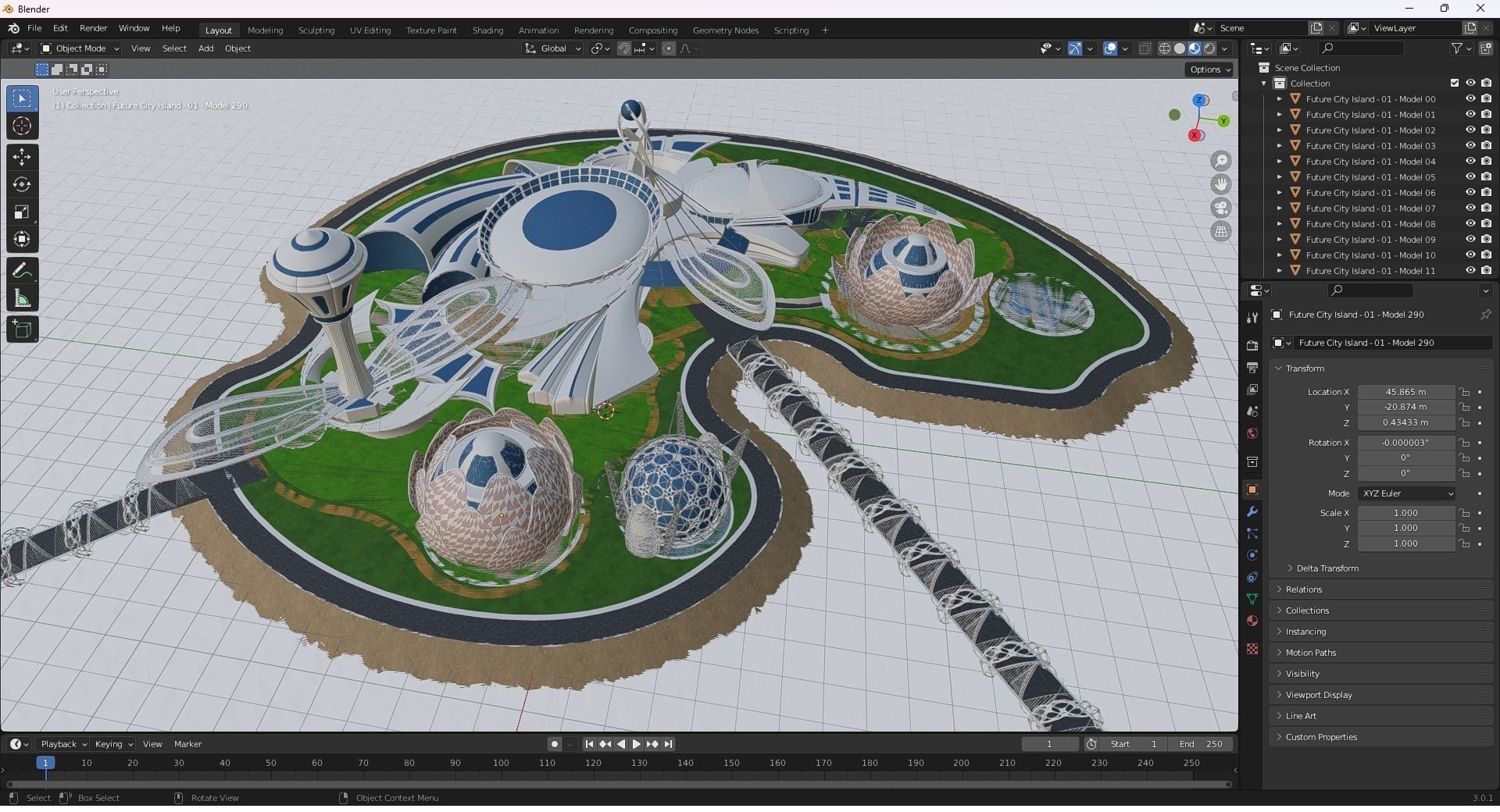Open the Output properties tab
1500x812 pixels.
[1252, 367]
